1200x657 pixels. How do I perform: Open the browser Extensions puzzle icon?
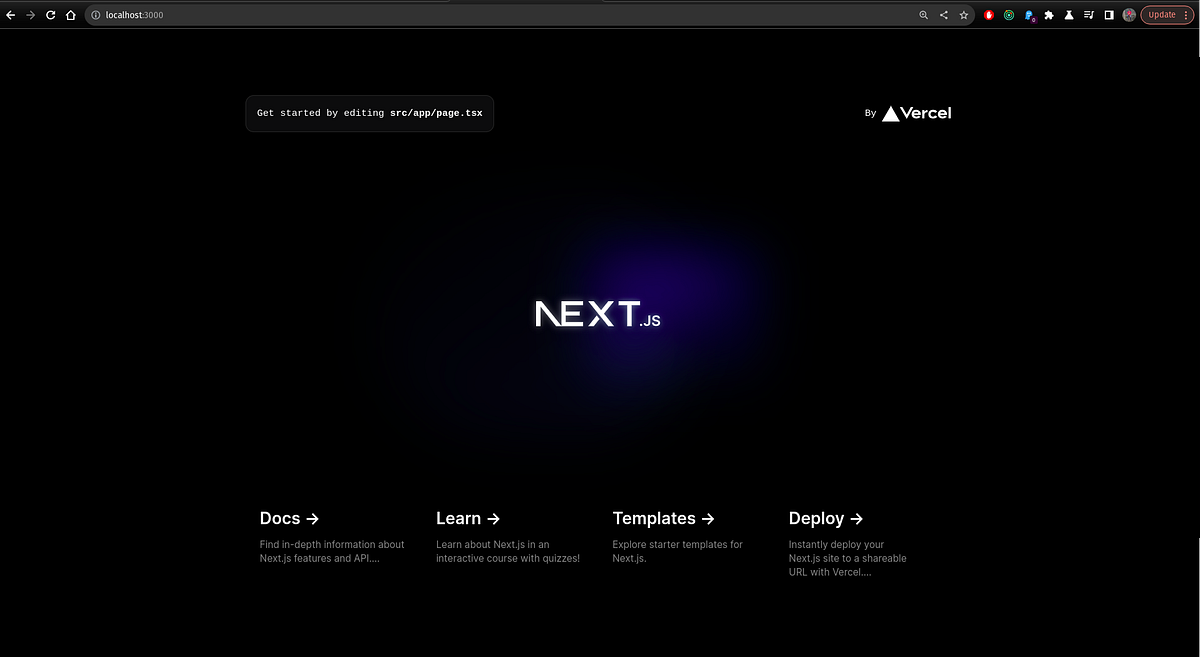1048,14
